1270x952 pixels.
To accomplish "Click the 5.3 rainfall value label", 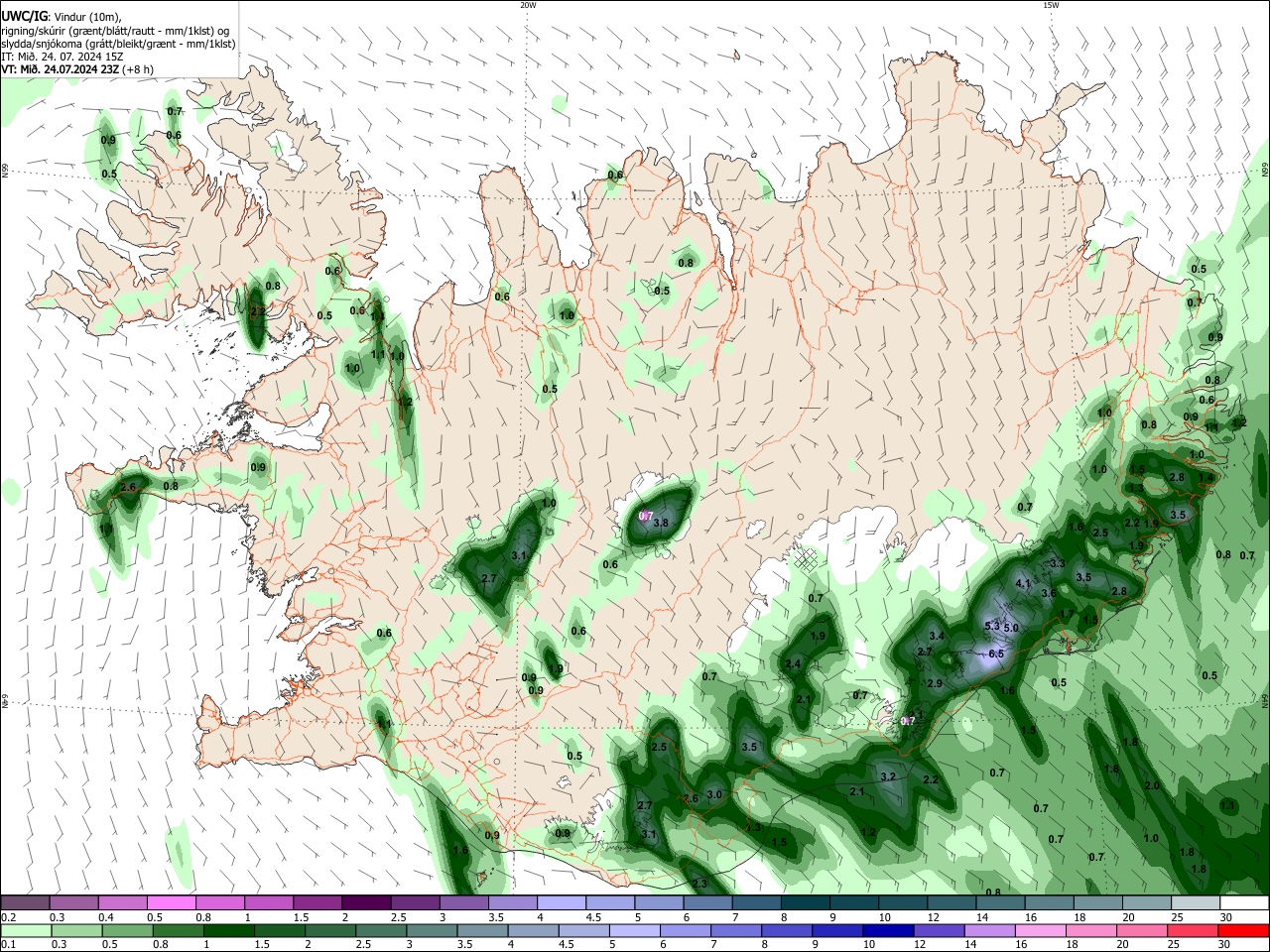I will 992,626.
